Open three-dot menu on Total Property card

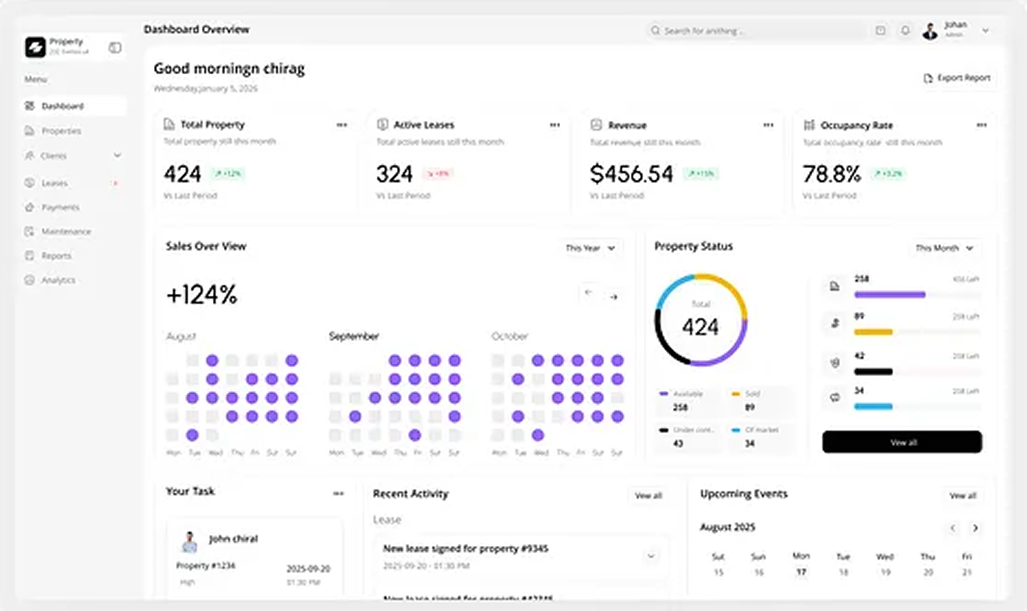pos(342,125)
